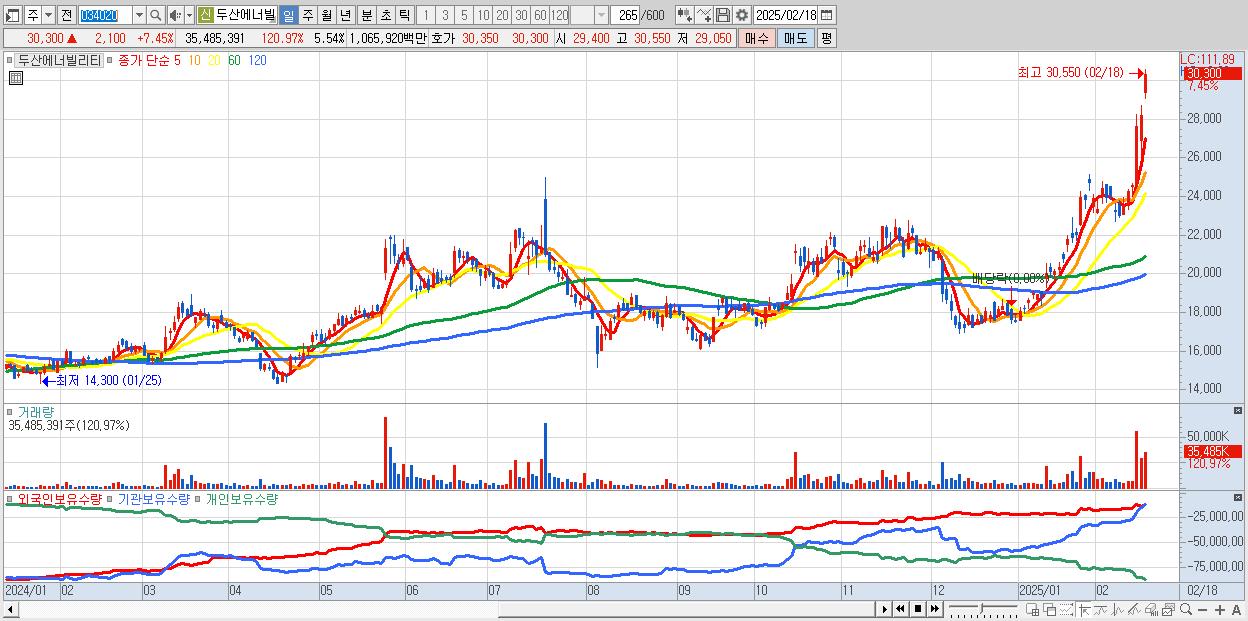Click the chart comparison tool icon
This screenshot has height=621, width=1248.
pos(684,15)
